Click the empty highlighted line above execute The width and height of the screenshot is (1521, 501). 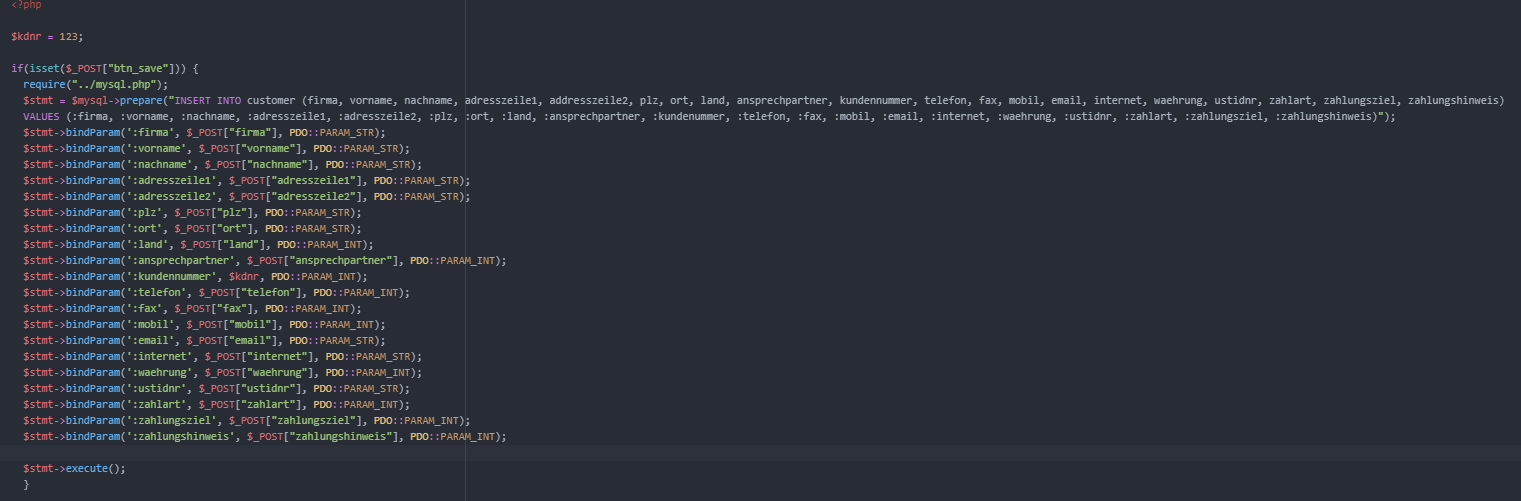(760, 453)
